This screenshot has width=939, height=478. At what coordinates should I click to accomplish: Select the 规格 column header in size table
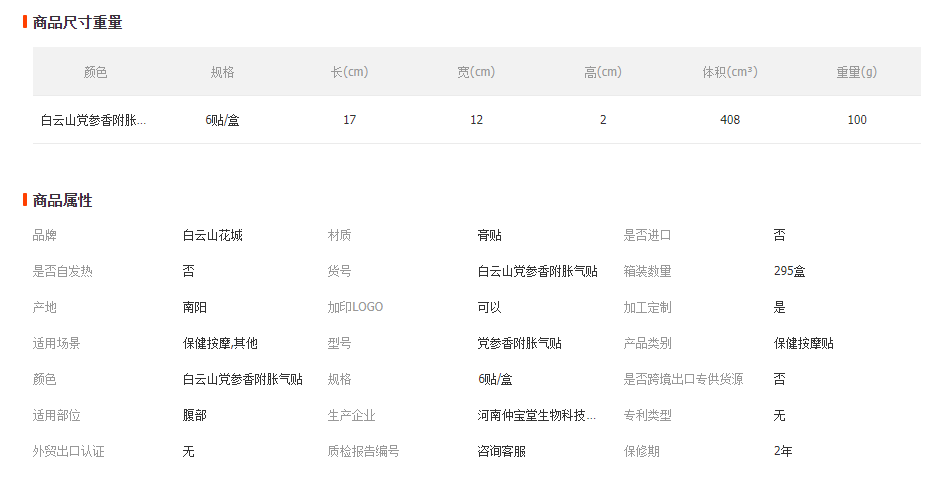pyautogui.click(x=222, y=72)
